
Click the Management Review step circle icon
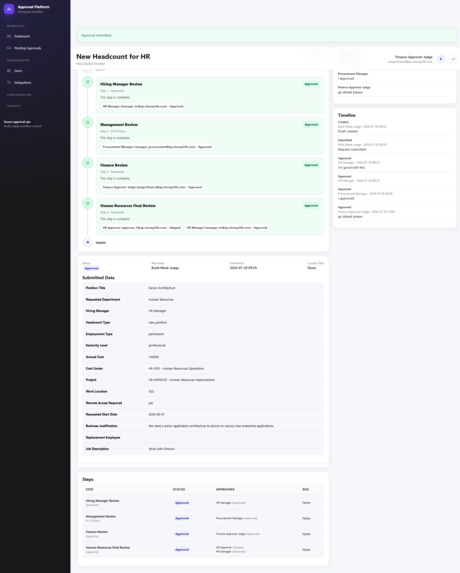tap(87, 122)
